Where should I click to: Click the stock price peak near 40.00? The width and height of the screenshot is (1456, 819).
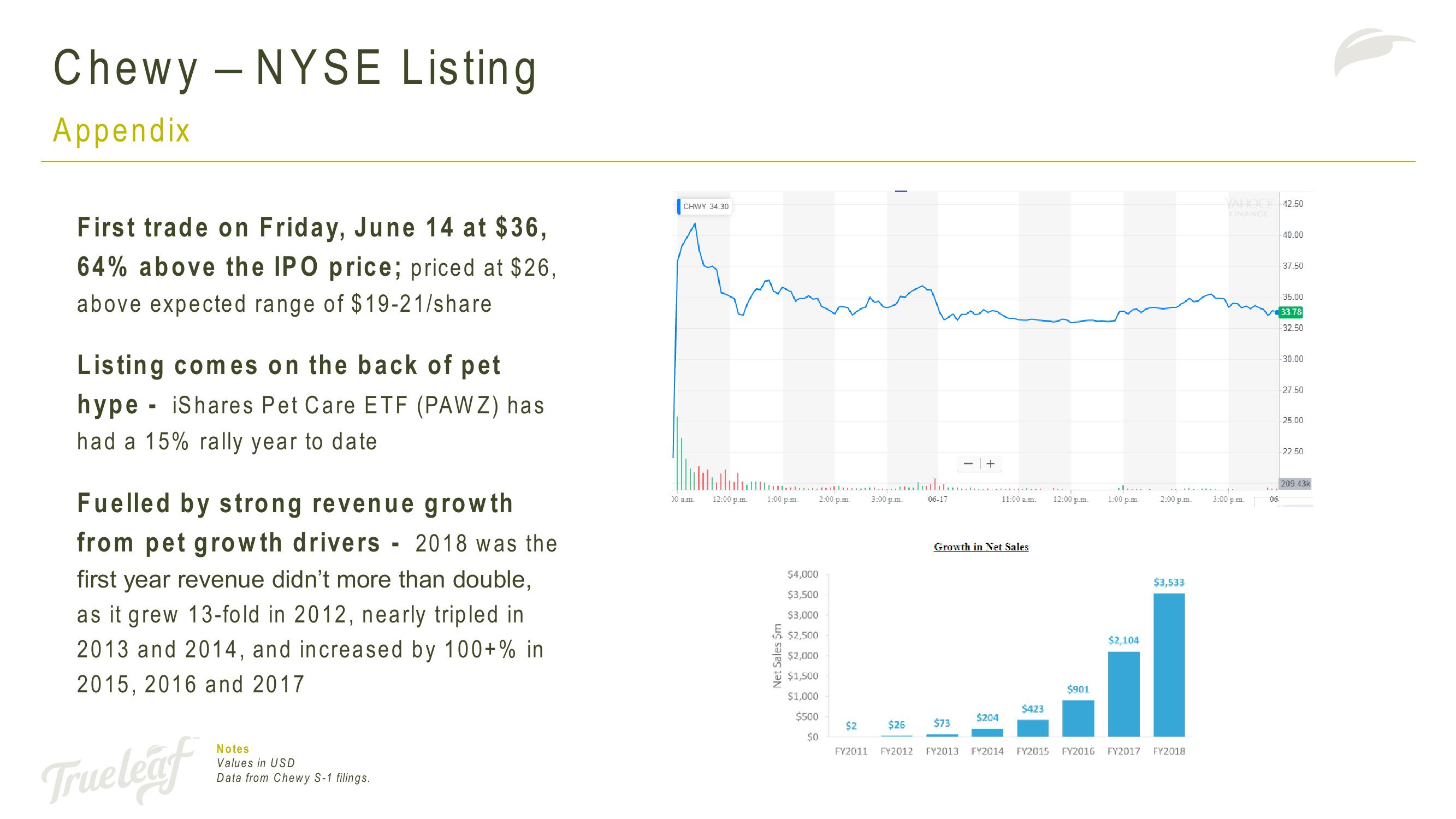[x=695, y=225]
